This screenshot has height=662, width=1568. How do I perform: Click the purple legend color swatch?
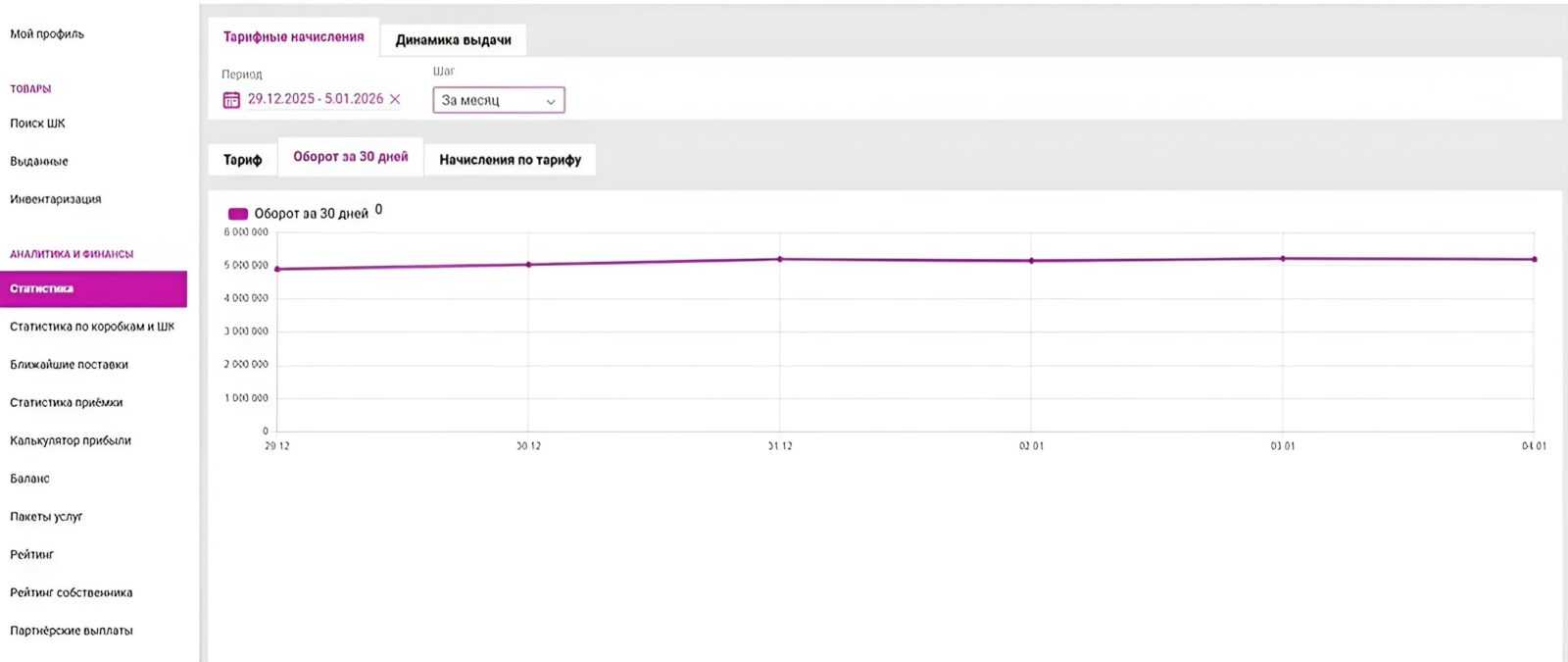[237, 214]
